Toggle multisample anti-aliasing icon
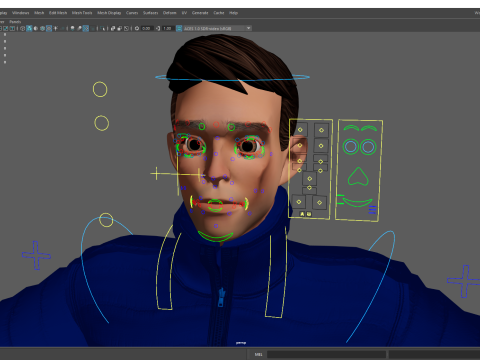 [86, 28]
